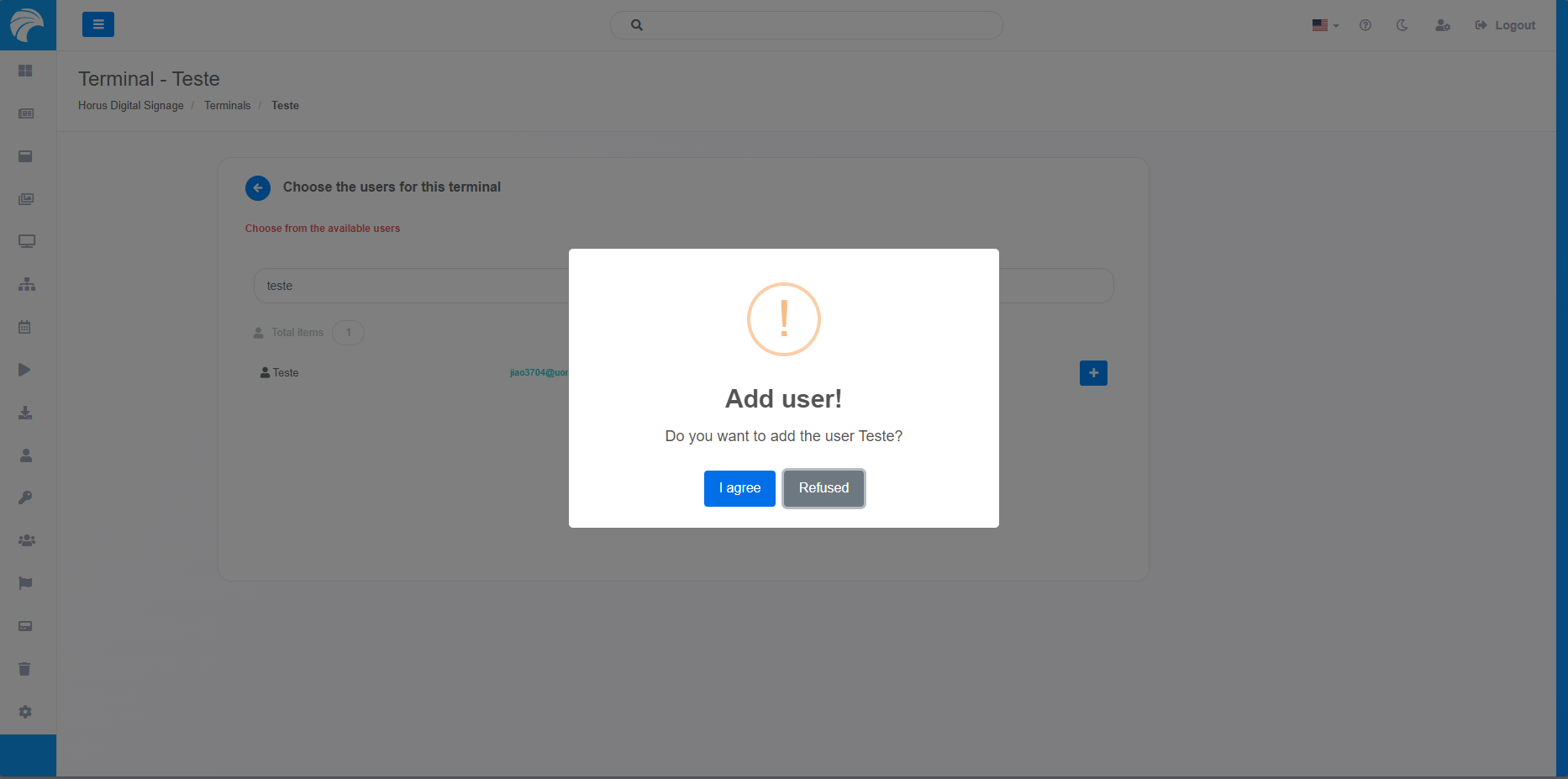
Task: Open the dashboard grid icon in sidebar
Action: click(26, 71)
